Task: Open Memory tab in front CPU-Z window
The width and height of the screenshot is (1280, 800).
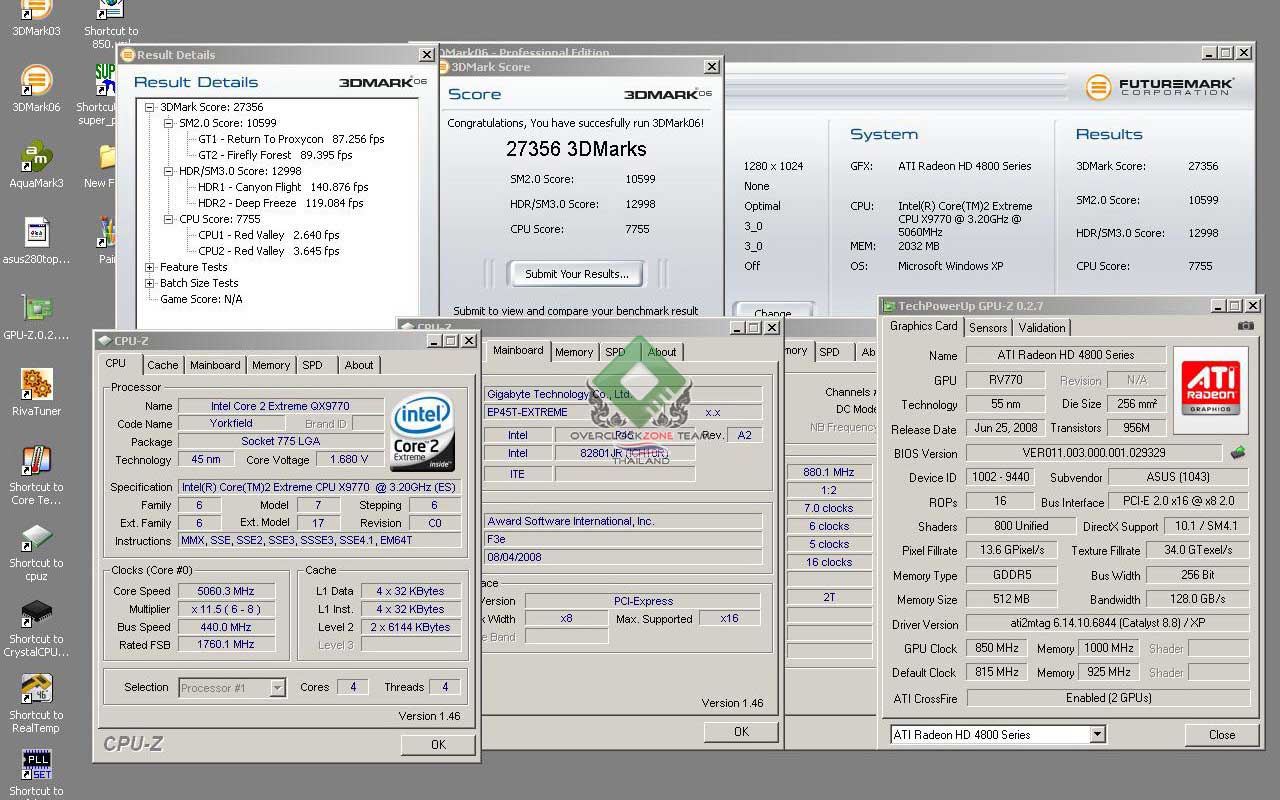Action: click(x=271, y=365)
